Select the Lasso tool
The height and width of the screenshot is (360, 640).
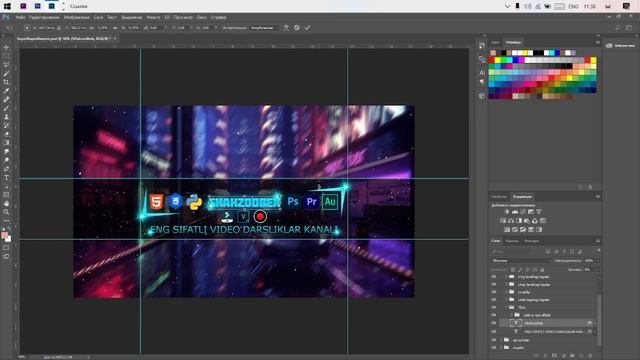6,64
